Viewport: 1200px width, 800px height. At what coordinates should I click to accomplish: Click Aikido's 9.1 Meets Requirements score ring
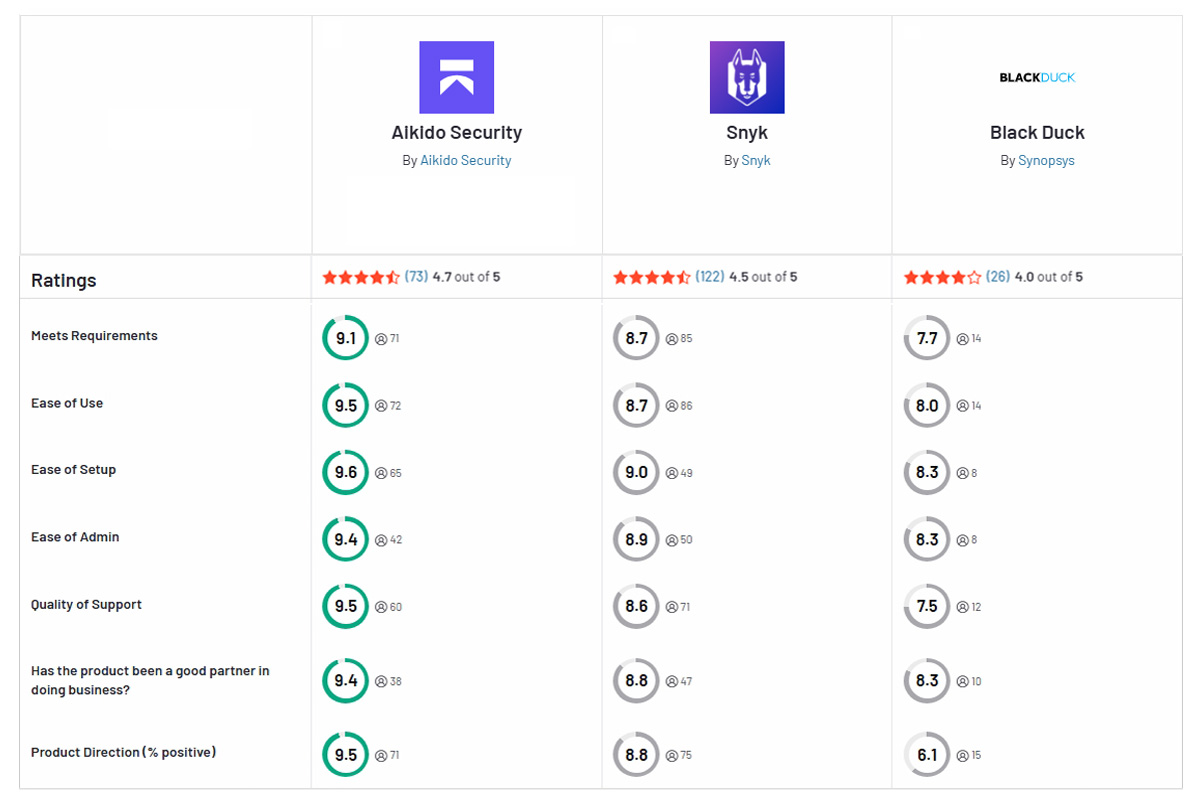(x=345, y=338)
